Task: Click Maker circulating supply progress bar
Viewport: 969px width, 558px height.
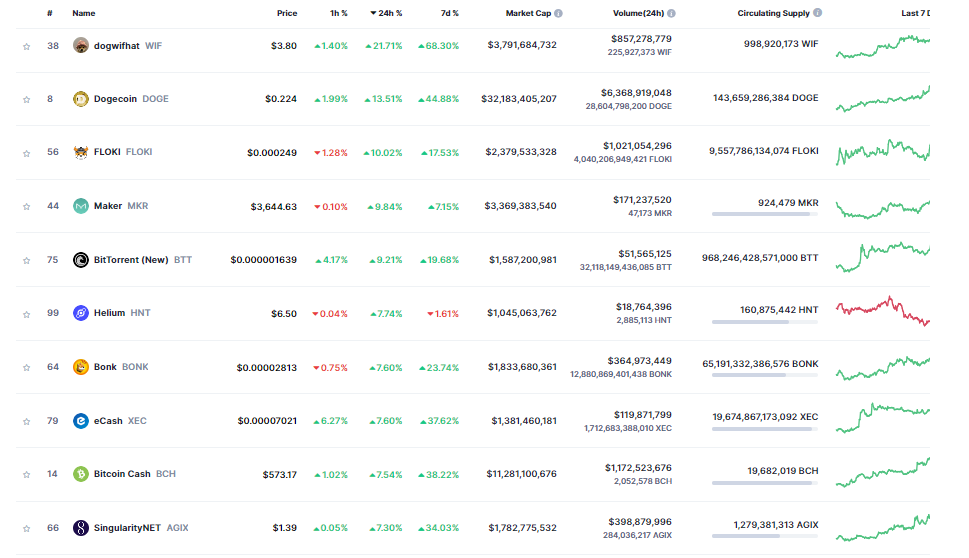Action: tap(764, 214)
